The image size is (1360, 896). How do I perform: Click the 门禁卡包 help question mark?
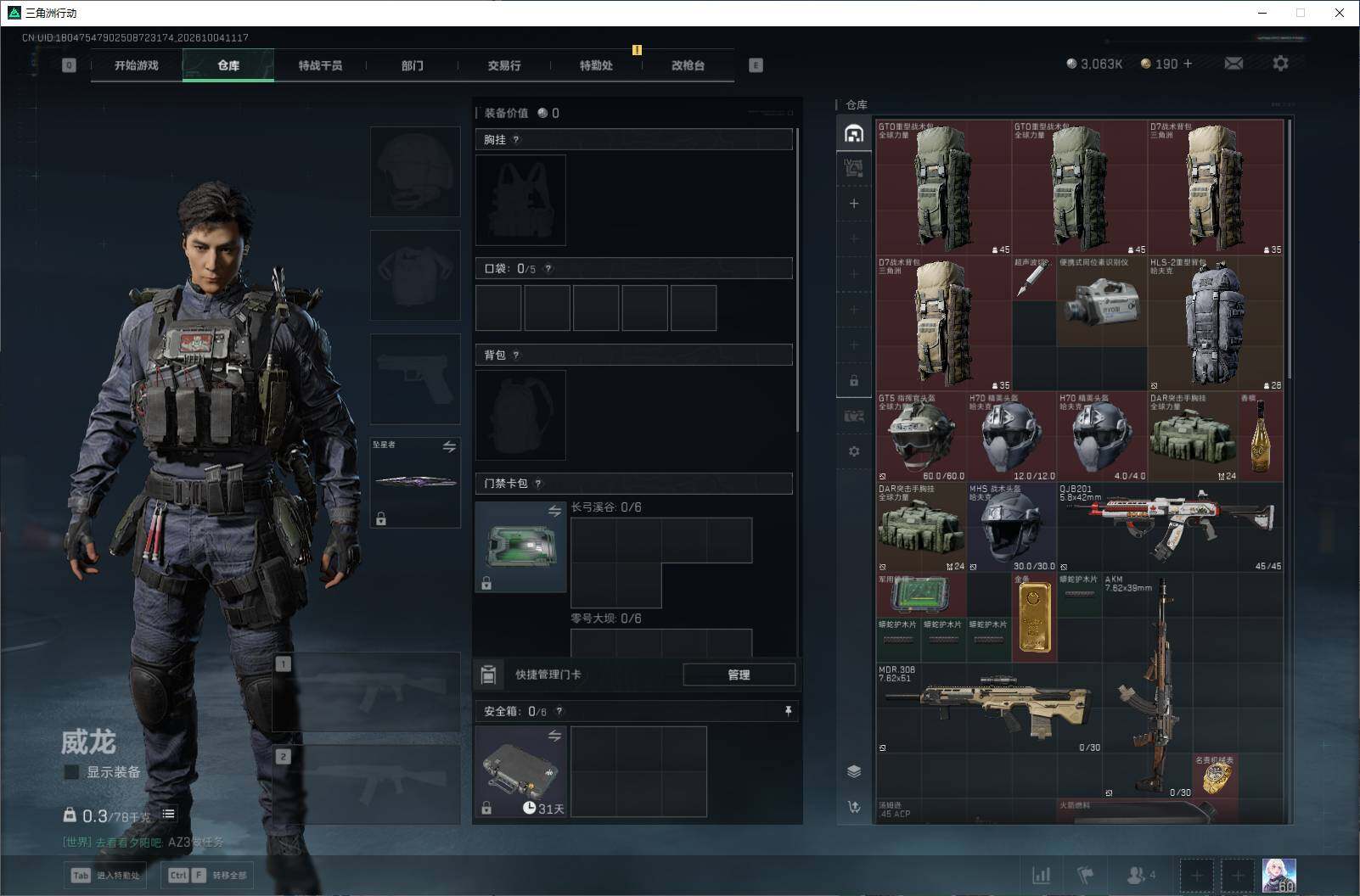click(538, 484)
